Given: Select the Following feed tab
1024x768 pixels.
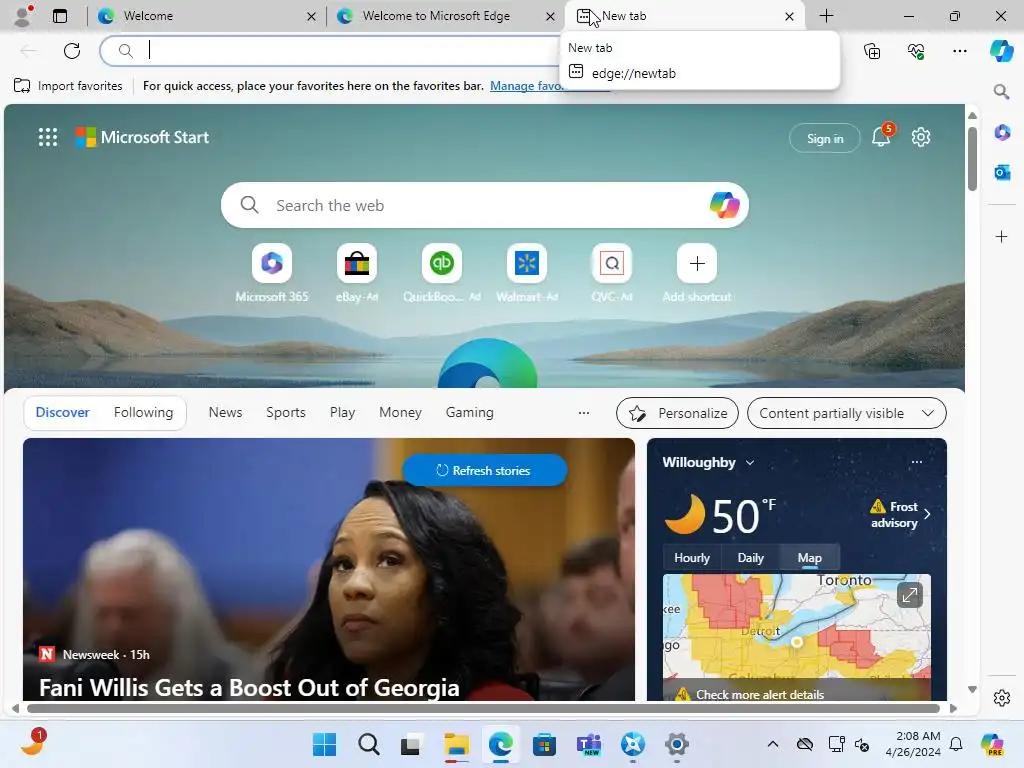Looking at the screenshot, I should (x=143, y=412).
